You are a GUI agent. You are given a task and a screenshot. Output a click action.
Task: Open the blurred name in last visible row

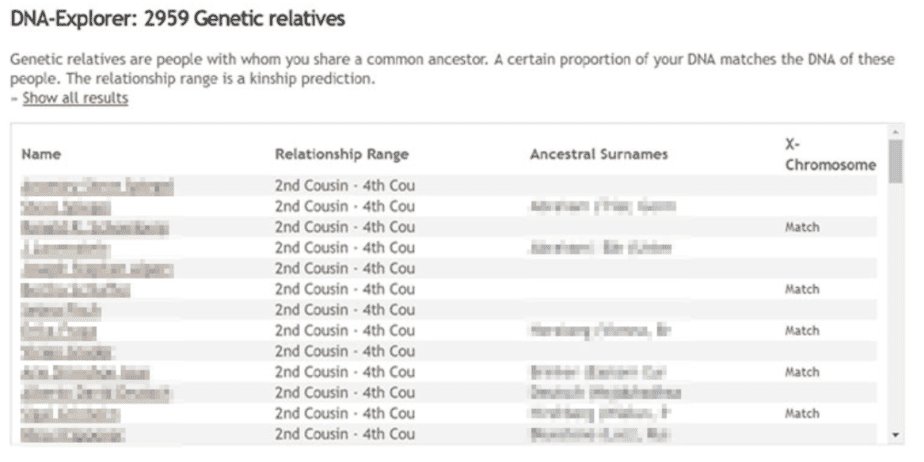coord(73,435)
